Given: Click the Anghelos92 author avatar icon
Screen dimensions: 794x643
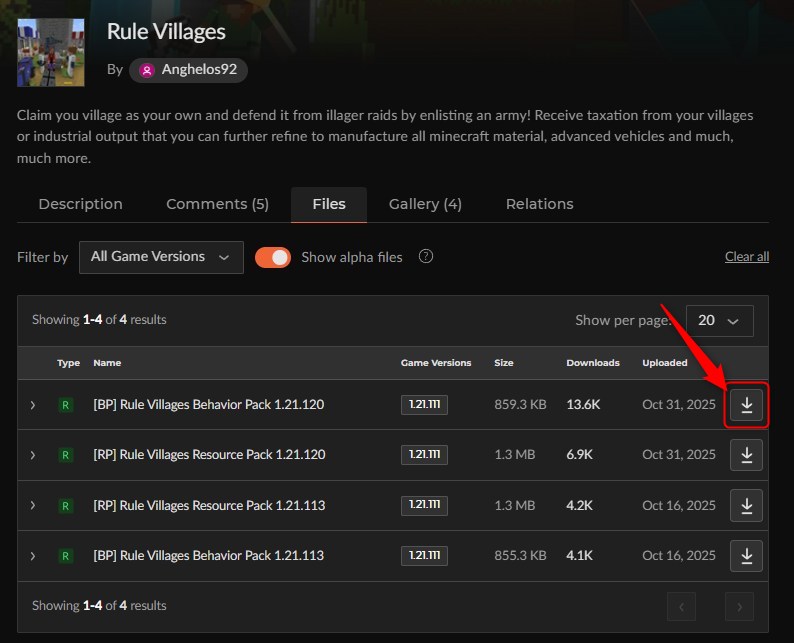Looking at the screenshot, I should [147, 70].
